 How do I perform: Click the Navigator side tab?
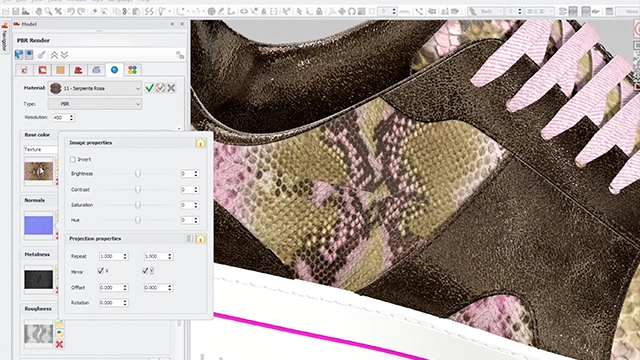[x=4, y=38]
